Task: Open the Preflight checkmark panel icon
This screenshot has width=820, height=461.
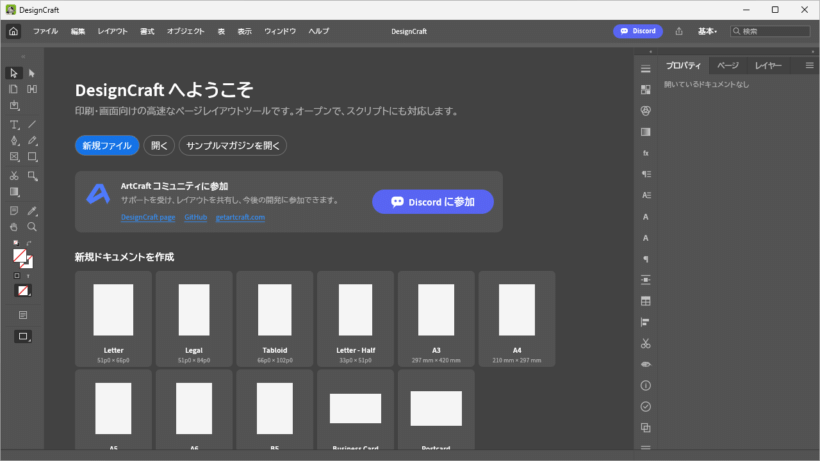Action: 646,407
